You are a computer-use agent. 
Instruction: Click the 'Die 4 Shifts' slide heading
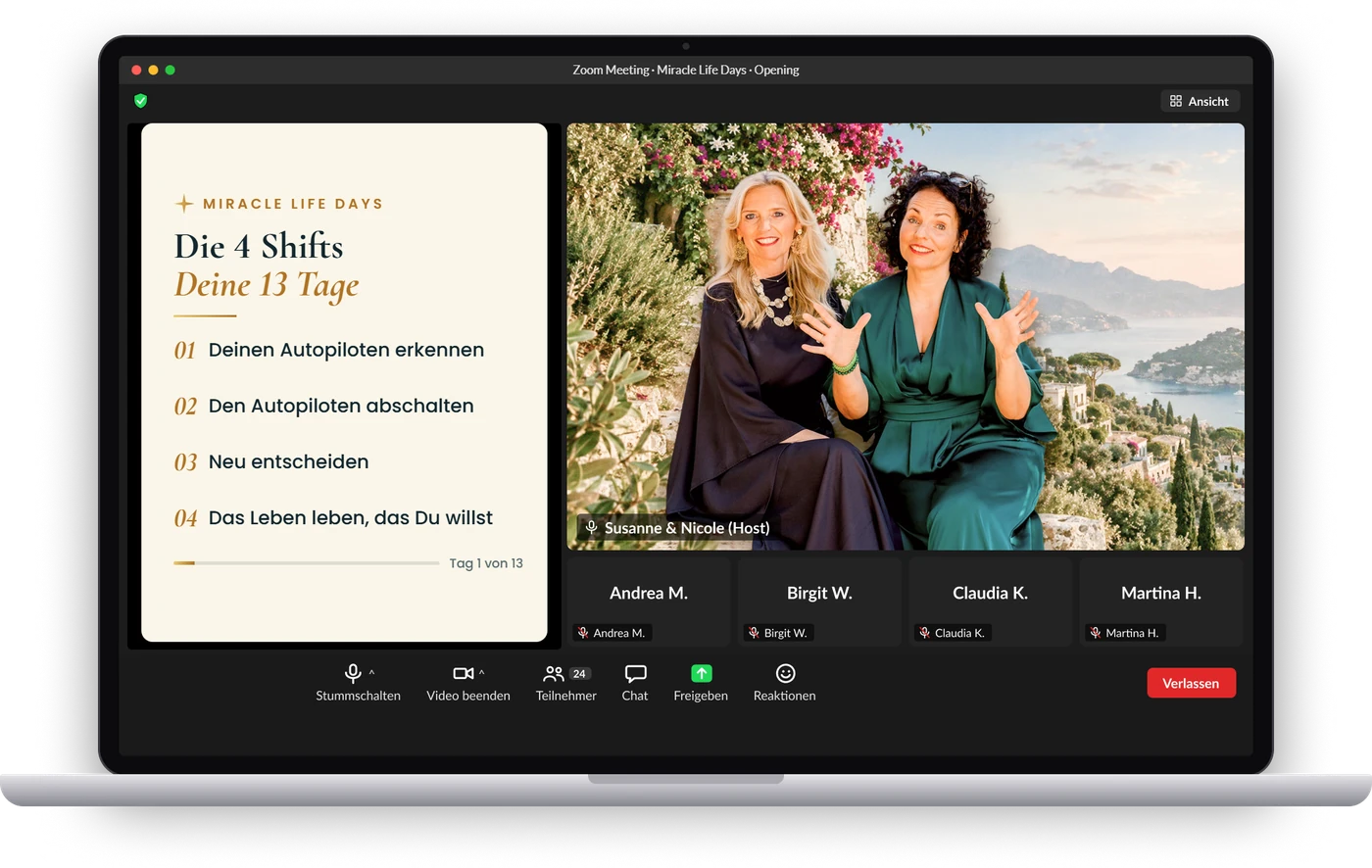tap(259, 246)
